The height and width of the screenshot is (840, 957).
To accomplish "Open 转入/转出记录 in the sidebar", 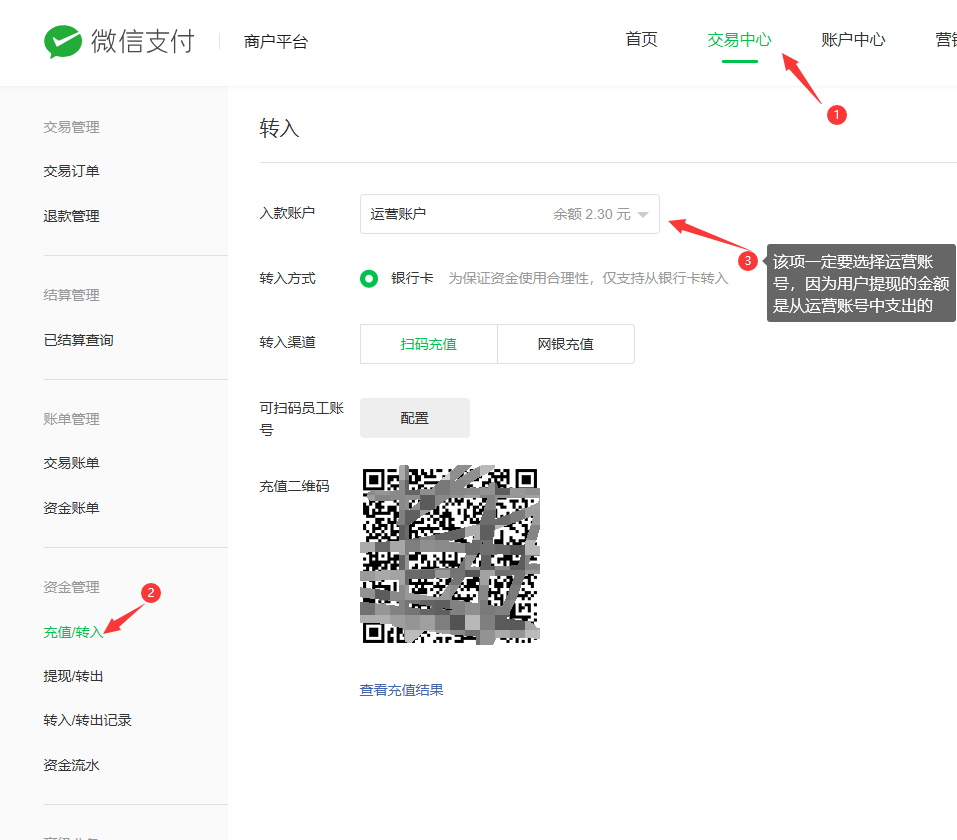I will point(87,720).
